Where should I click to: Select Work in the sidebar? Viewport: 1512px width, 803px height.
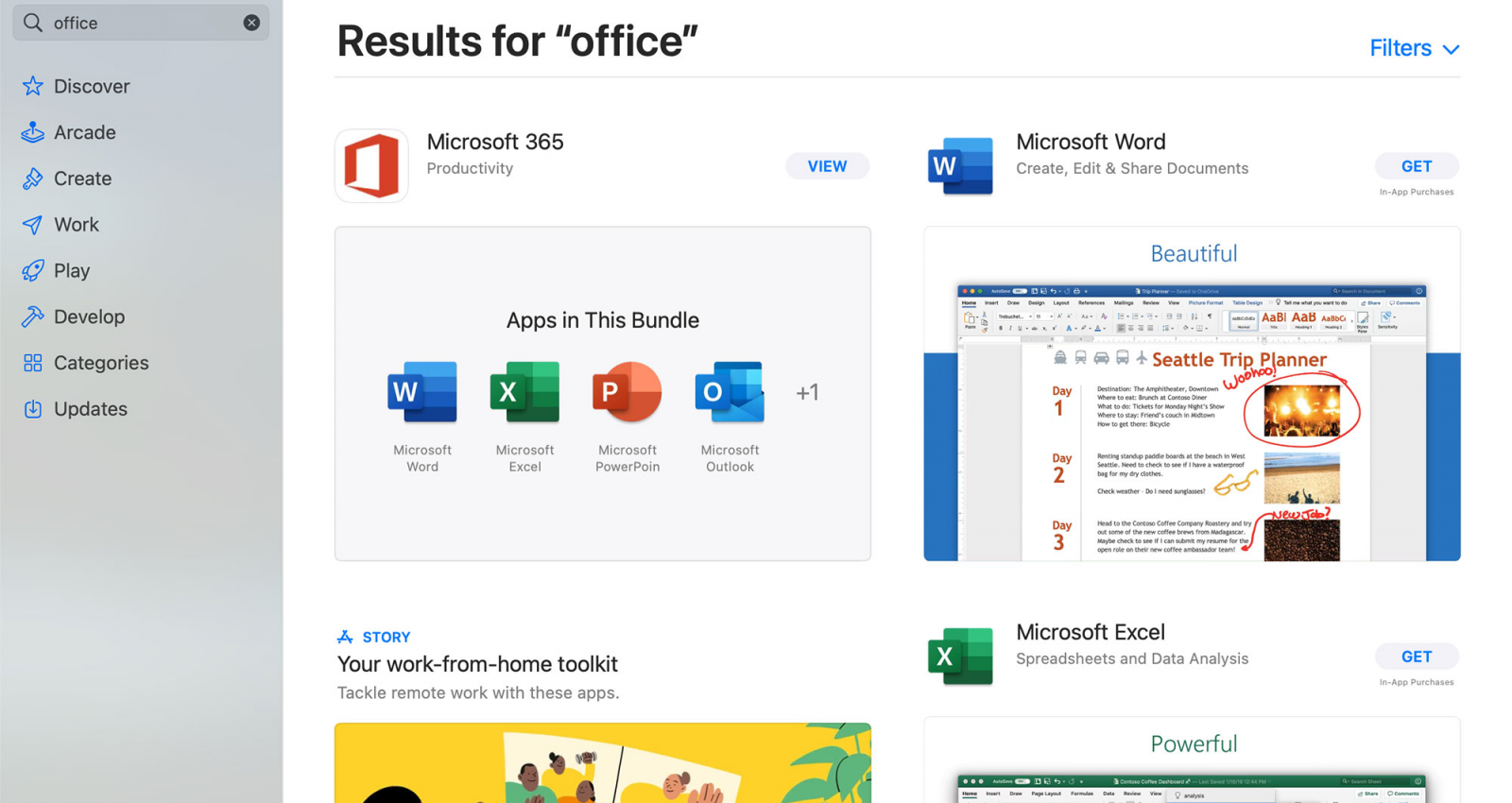point(76,225)
